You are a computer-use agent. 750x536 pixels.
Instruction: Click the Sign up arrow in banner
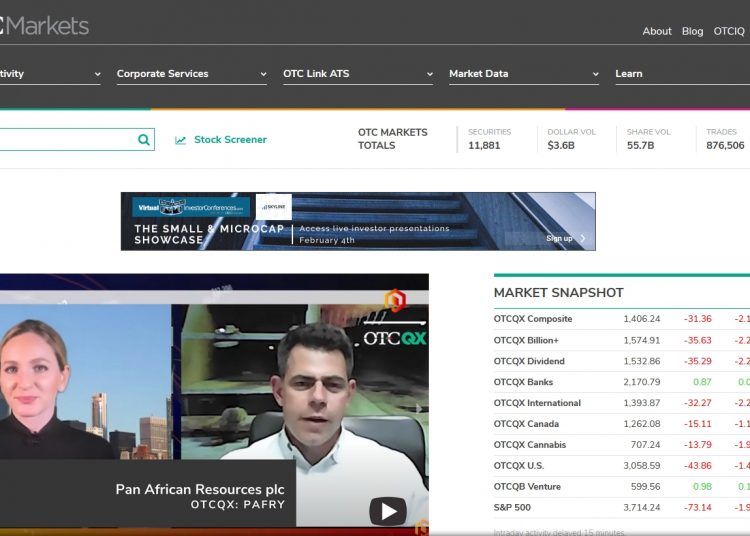pyautogui.click(x=583, y=238)
